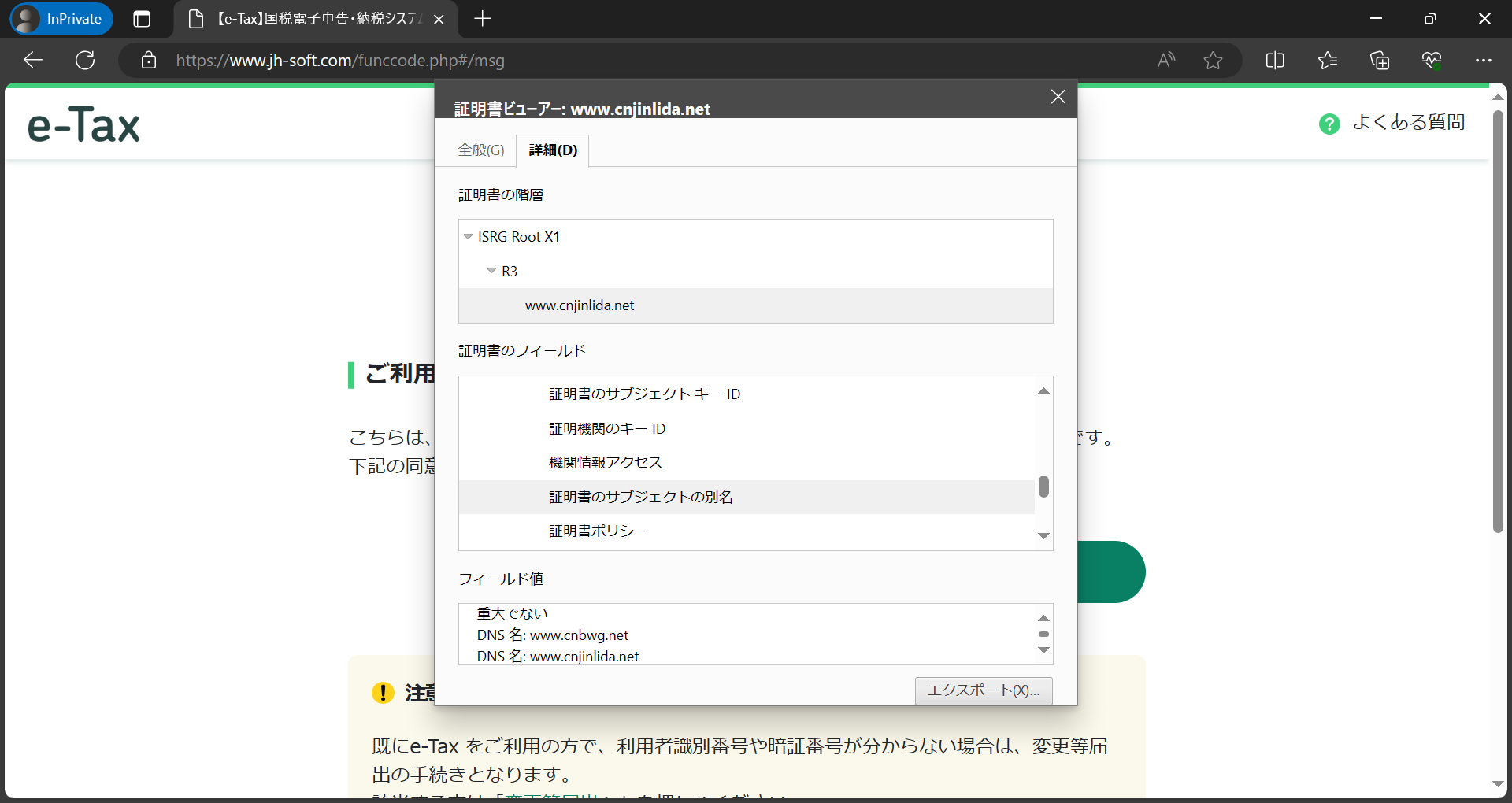The image size is (1512, 803).
Task: Close the certificate viewer dialog
Action: (x=1058, y=96)
